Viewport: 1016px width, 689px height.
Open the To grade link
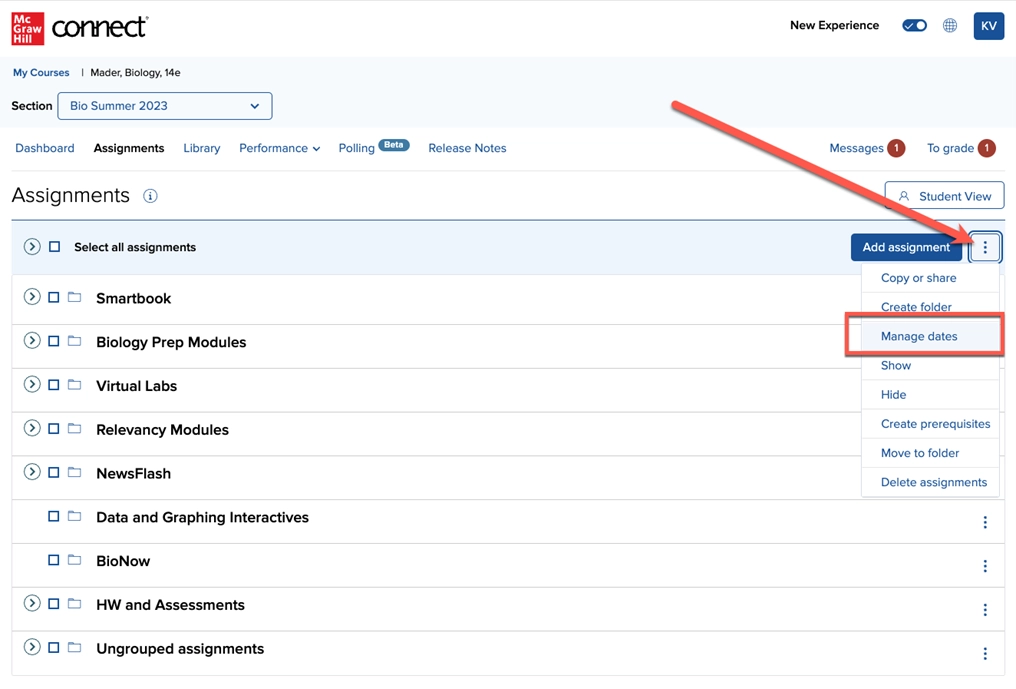[x=950, y=148]
